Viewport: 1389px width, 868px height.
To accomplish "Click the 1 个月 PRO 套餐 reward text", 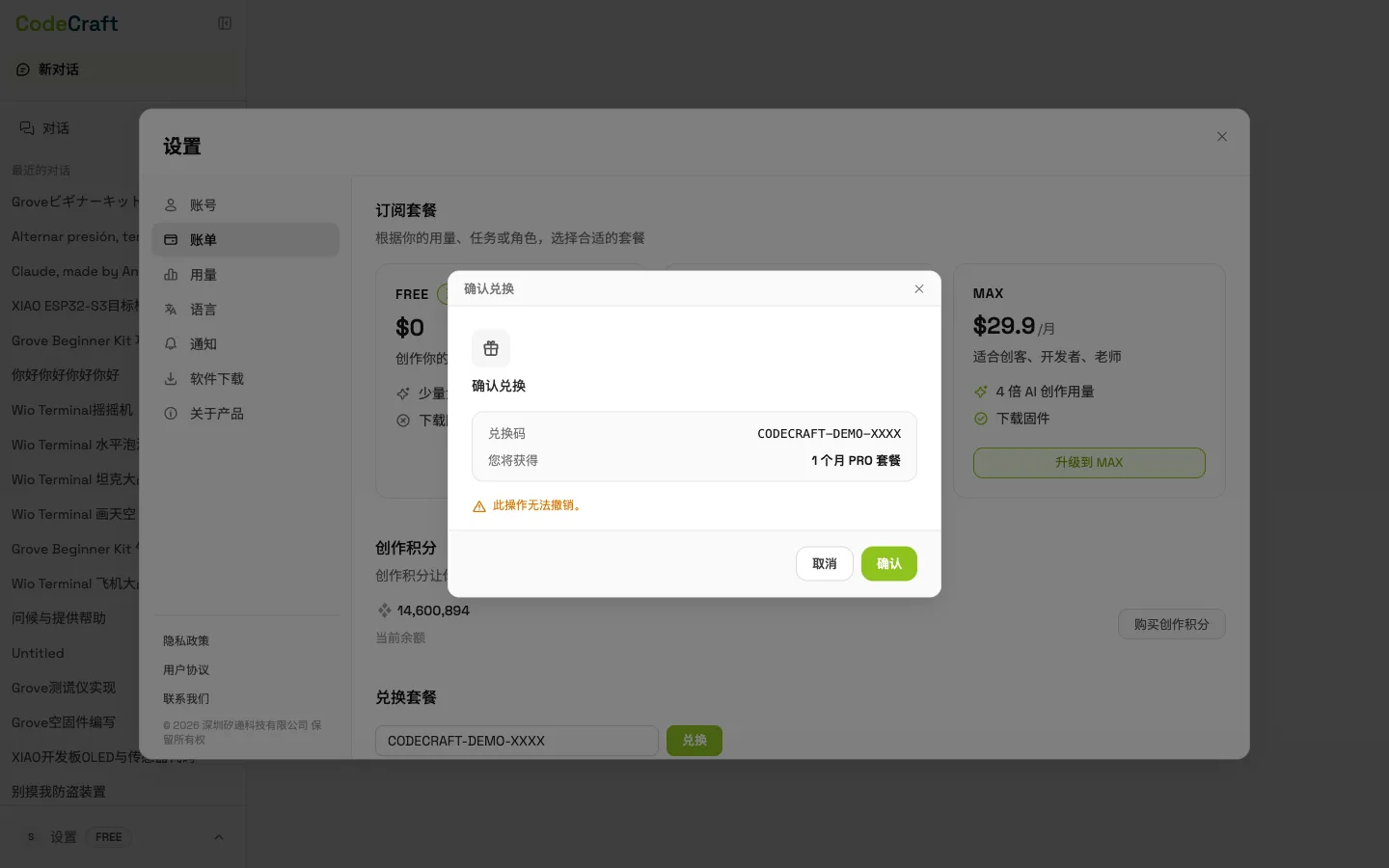I will (856, 461).
